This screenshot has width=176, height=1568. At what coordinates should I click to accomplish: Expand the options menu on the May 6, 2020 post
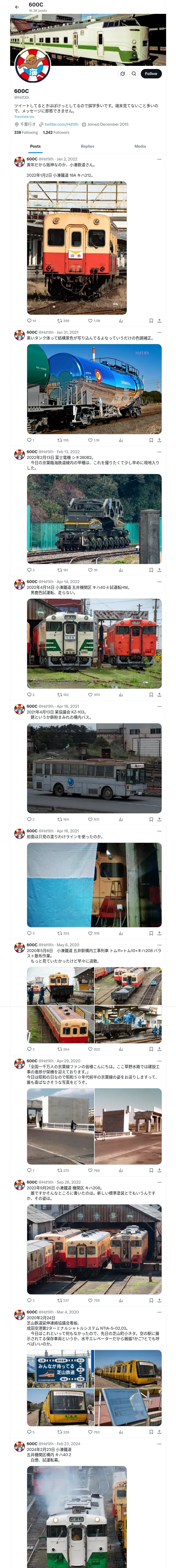tap(159, 945)
